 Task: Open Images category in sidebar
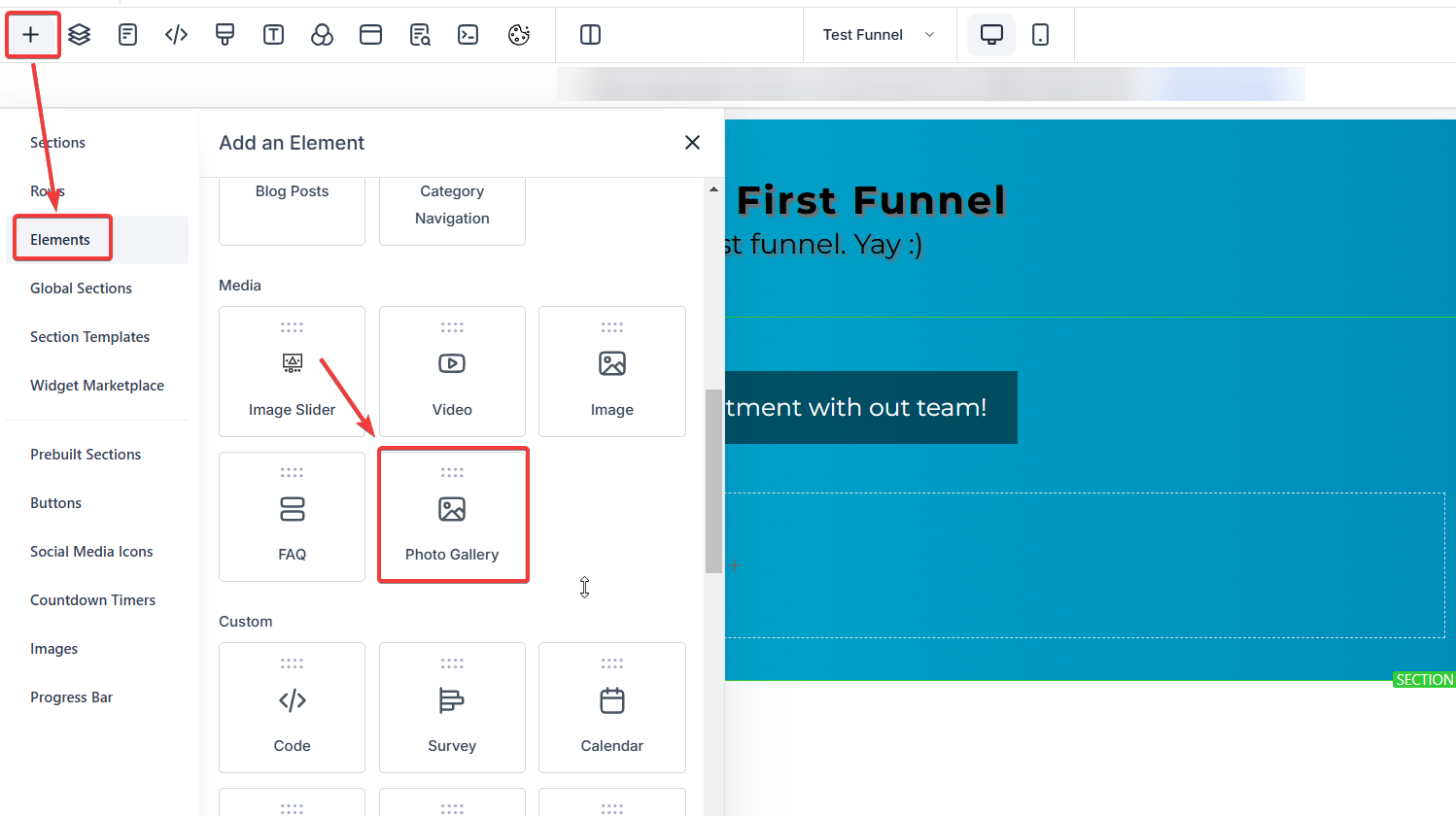(x=53, y=649)
